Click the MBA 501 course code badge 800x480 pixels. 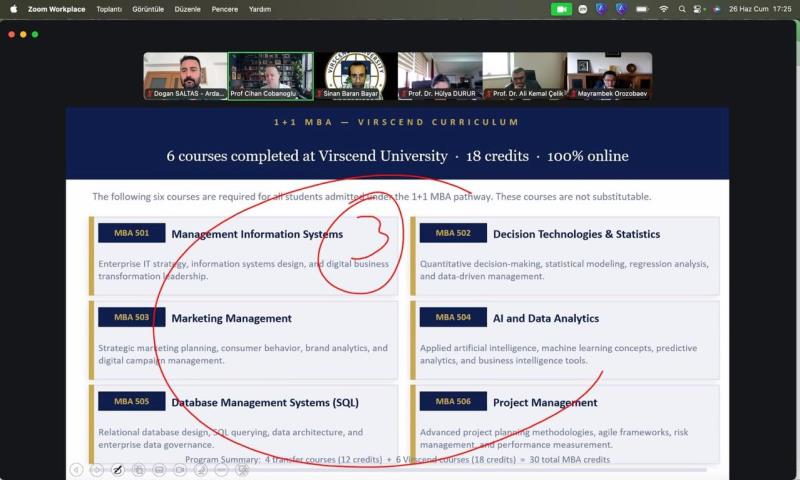132,233
